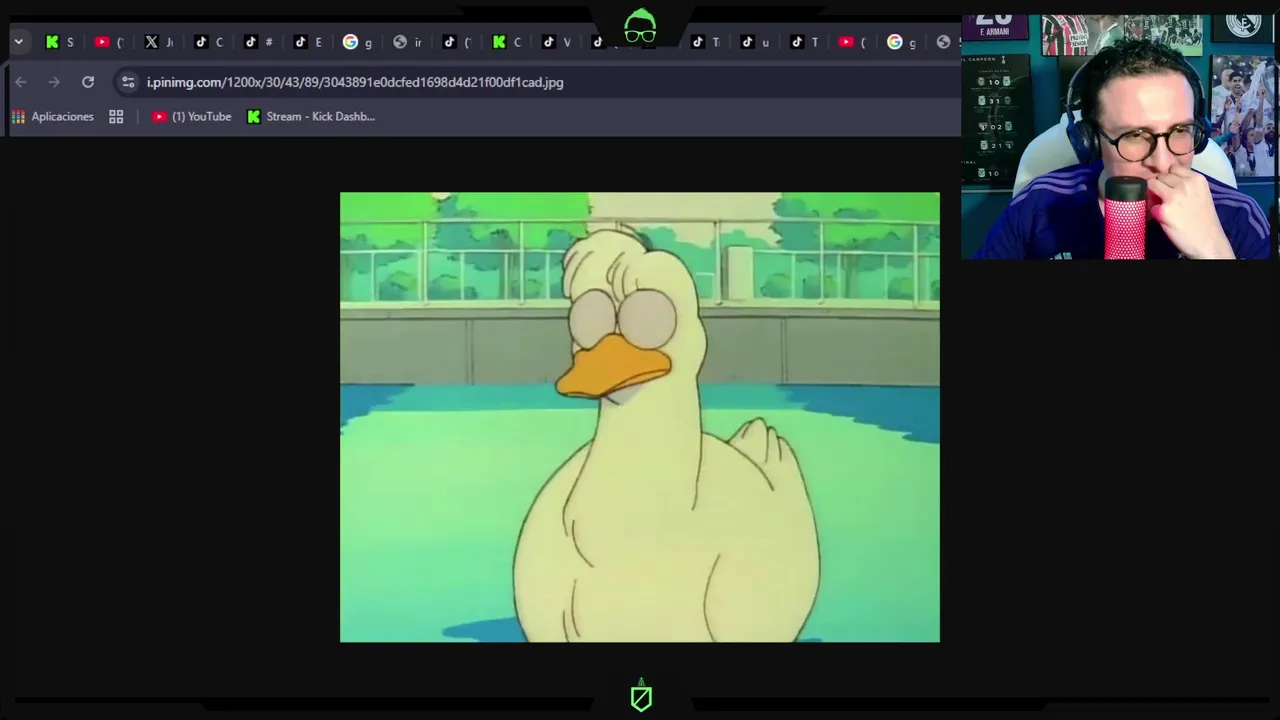Click the duck cartoon image
The image size is (1280, 720).
click(640, 417)
